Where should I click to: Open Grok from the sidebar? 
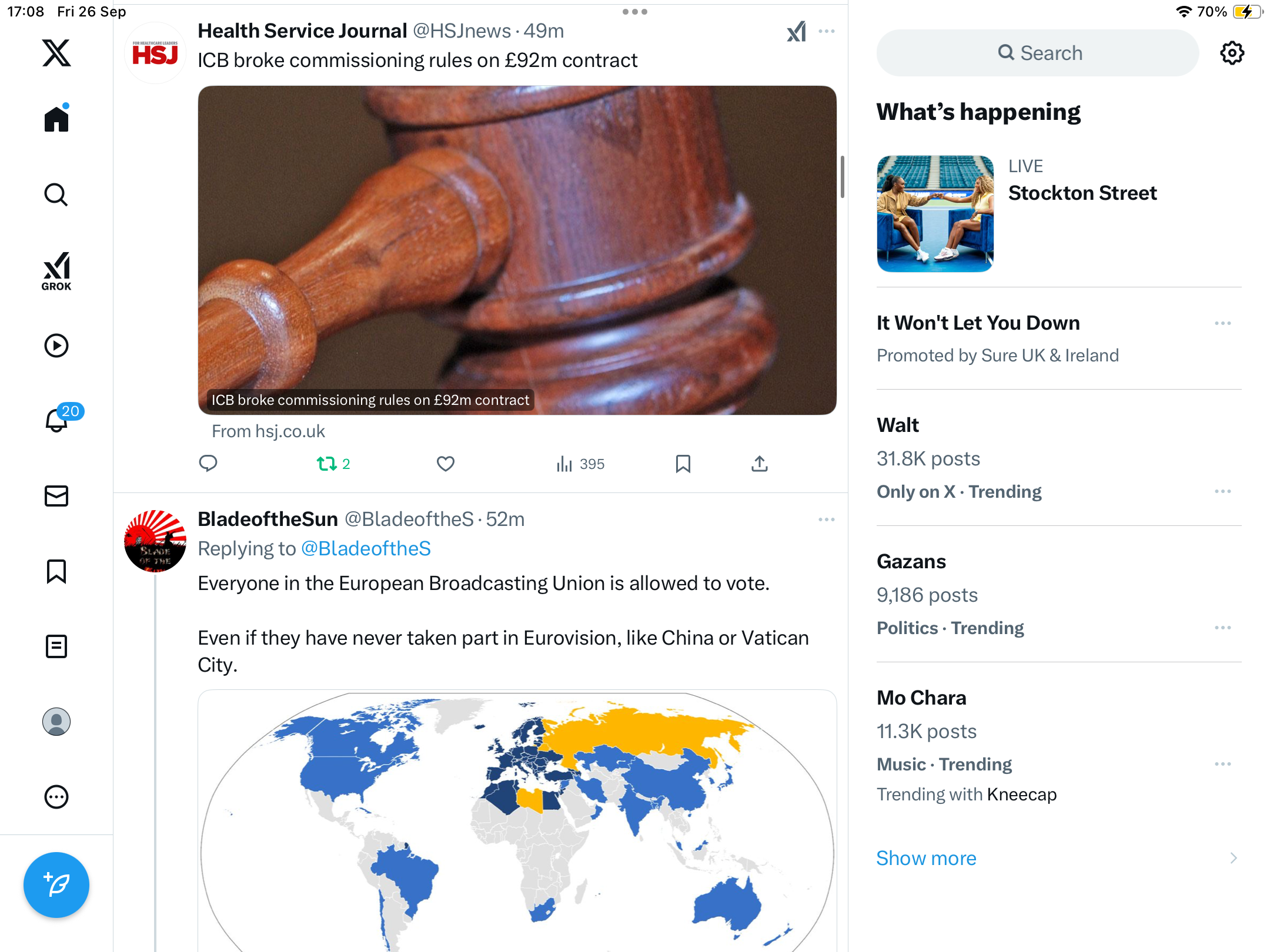coord(56,271)
